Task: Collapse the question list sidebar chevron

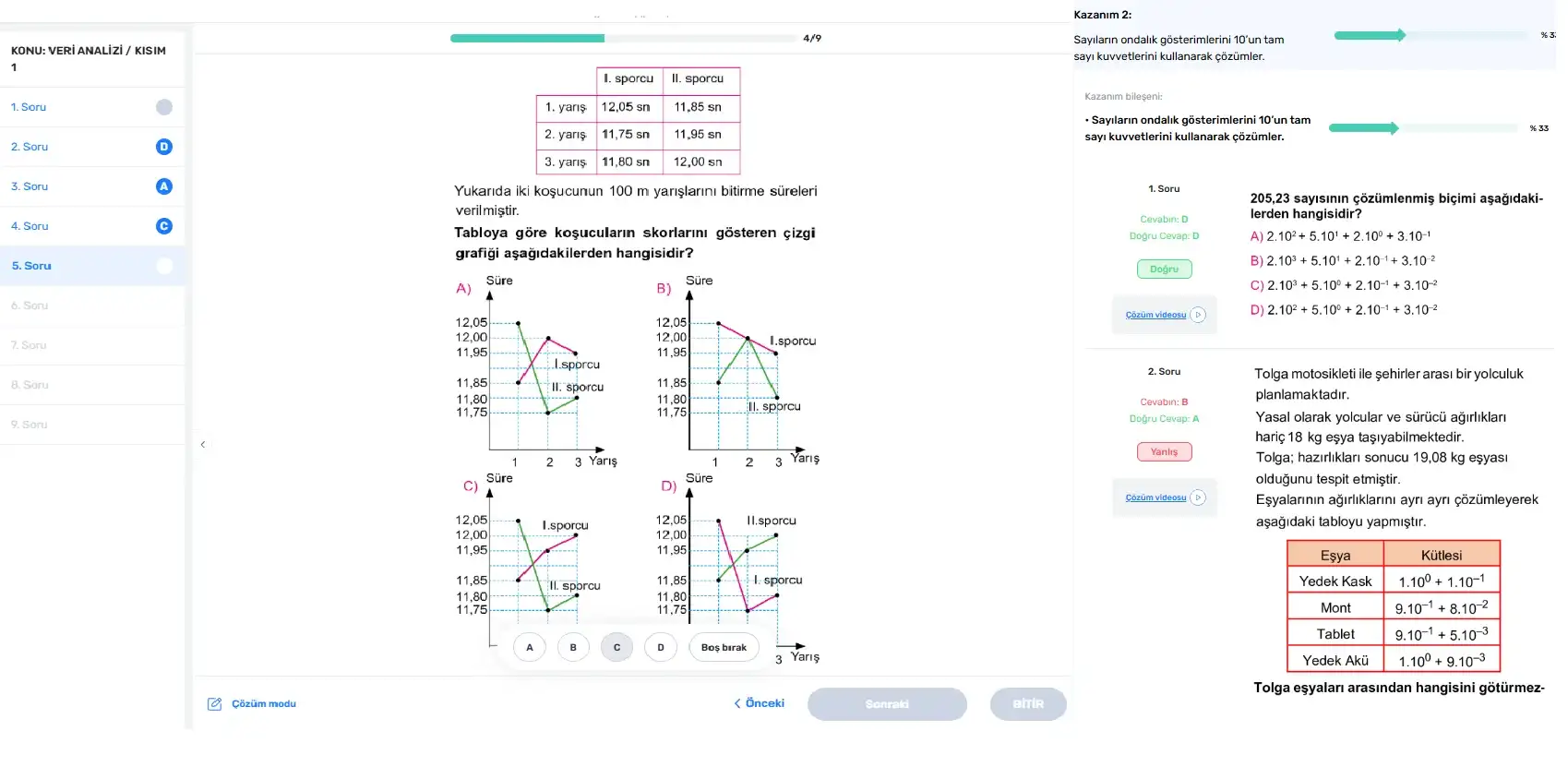Action: point(203,445)
